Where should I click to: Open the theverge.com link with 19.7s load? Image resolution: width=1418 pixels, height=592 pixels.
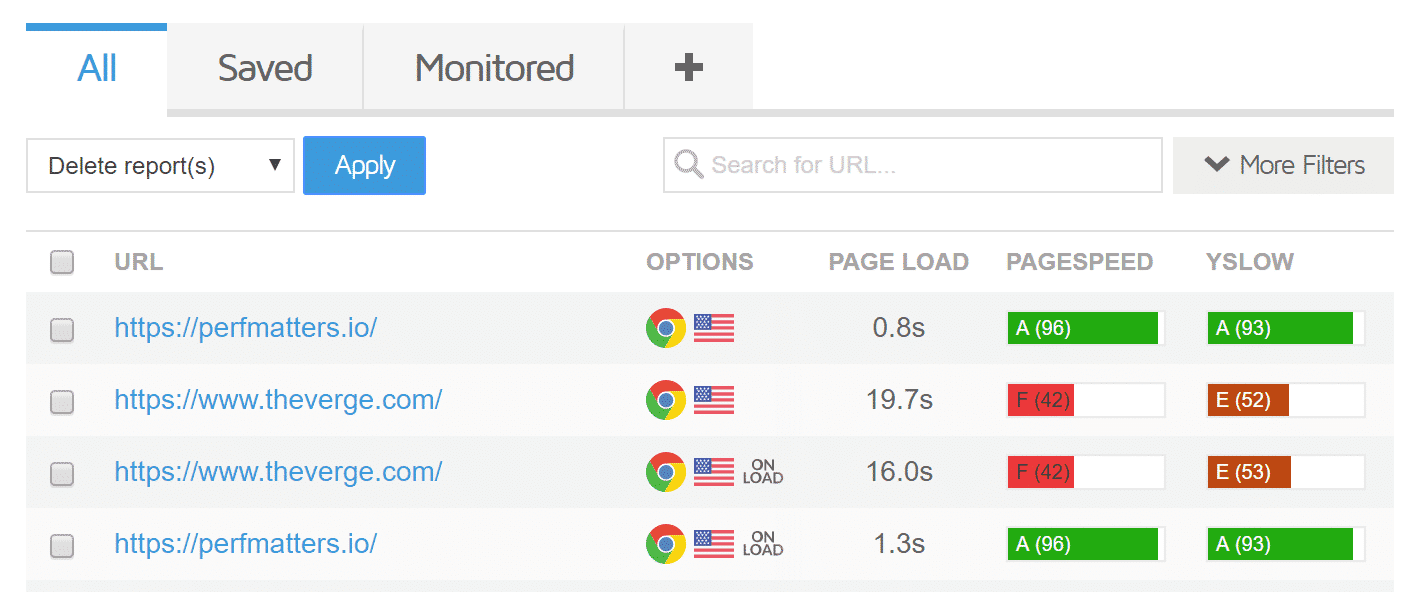click(278, 400)
